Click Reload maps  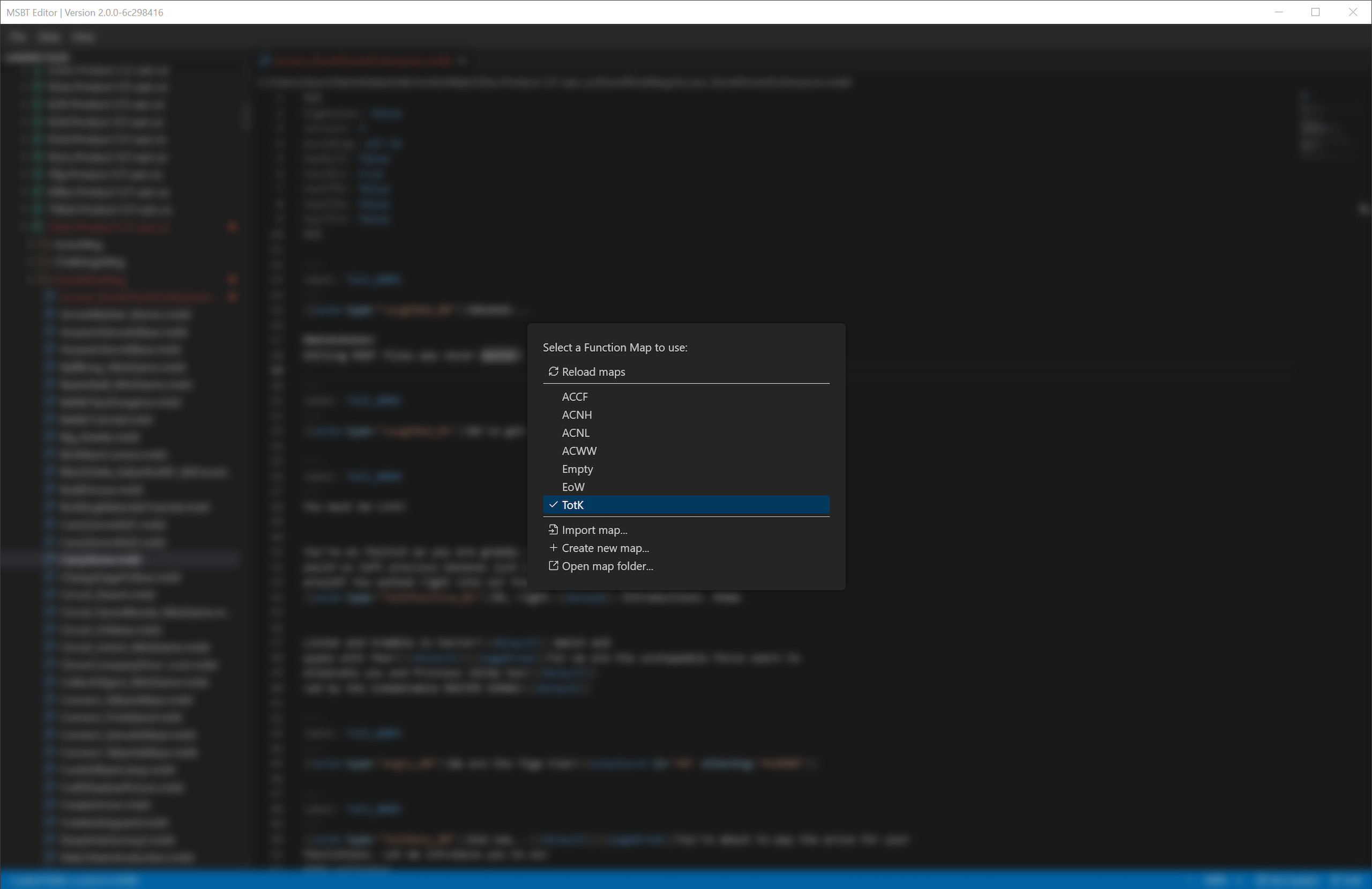pos(593,372)
